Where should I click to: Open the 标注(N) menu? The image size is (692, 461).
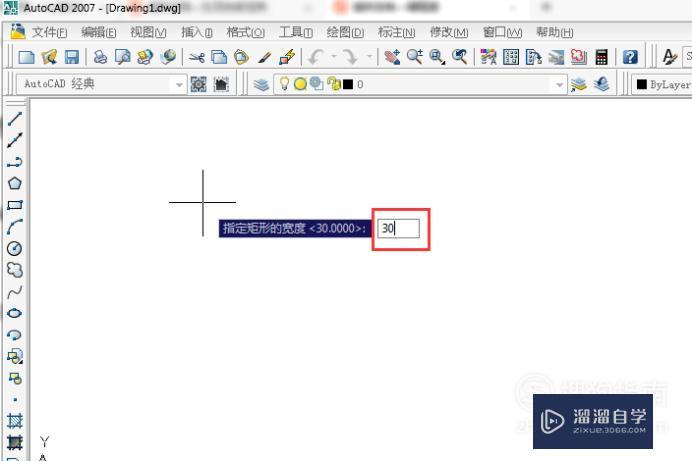pyautogui.click(x=396, y=32)
